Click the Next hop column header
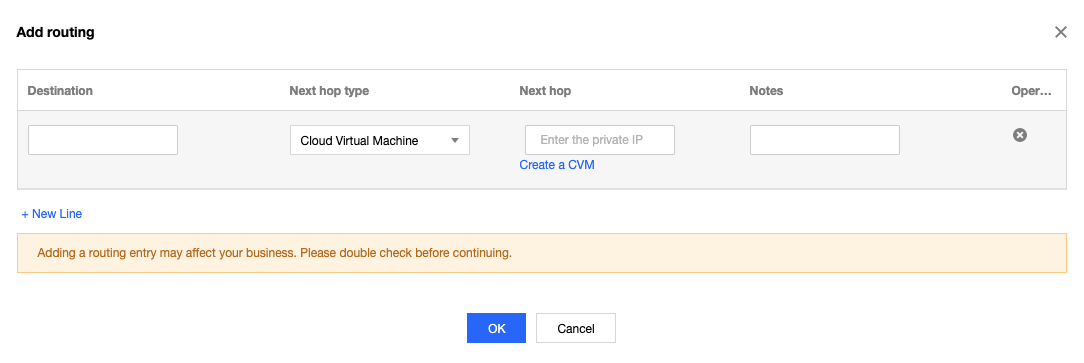 pyautogui.click(x=545, y=91)
